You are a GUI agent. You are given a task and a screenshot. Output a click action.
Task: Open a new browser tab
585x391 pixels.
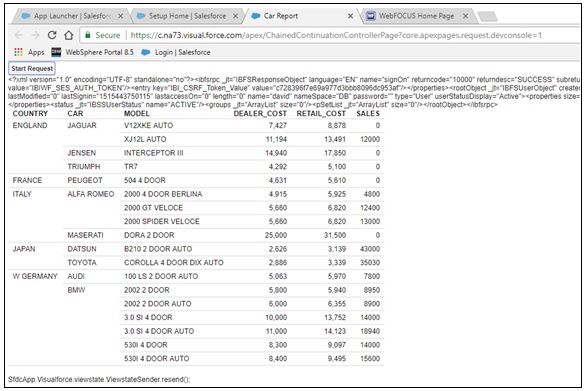click(487, 16)
